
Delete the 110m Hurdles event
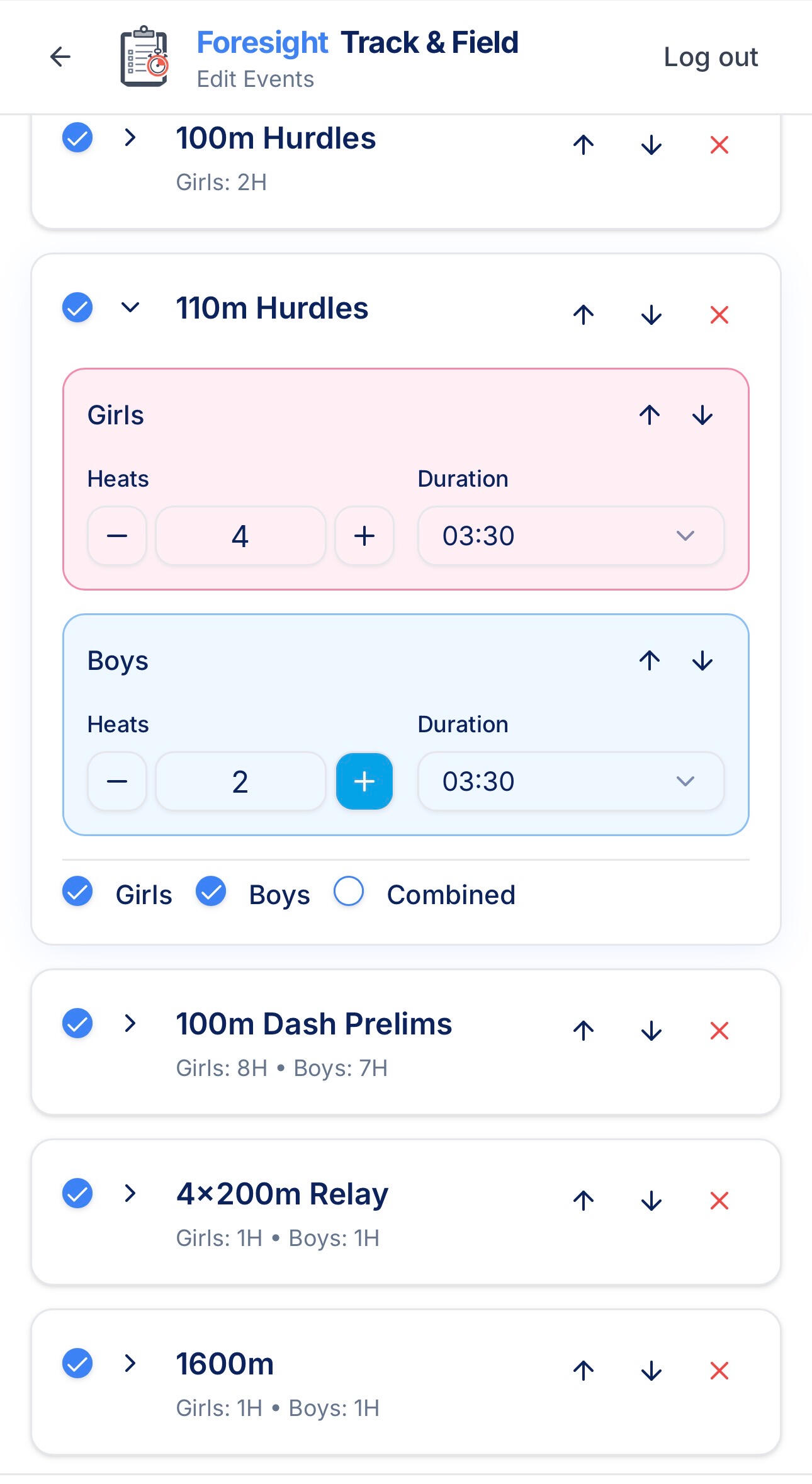(x=719, y=314)
